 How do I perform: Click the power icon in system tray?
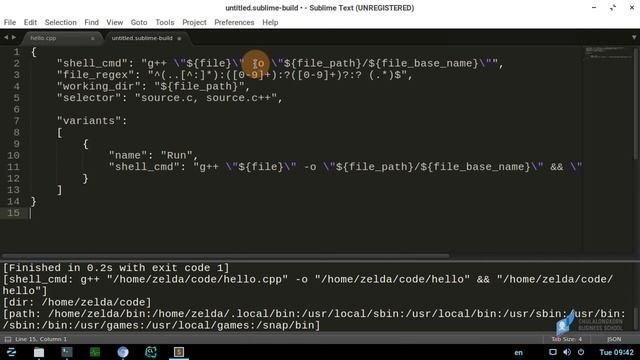pos(581,352)
